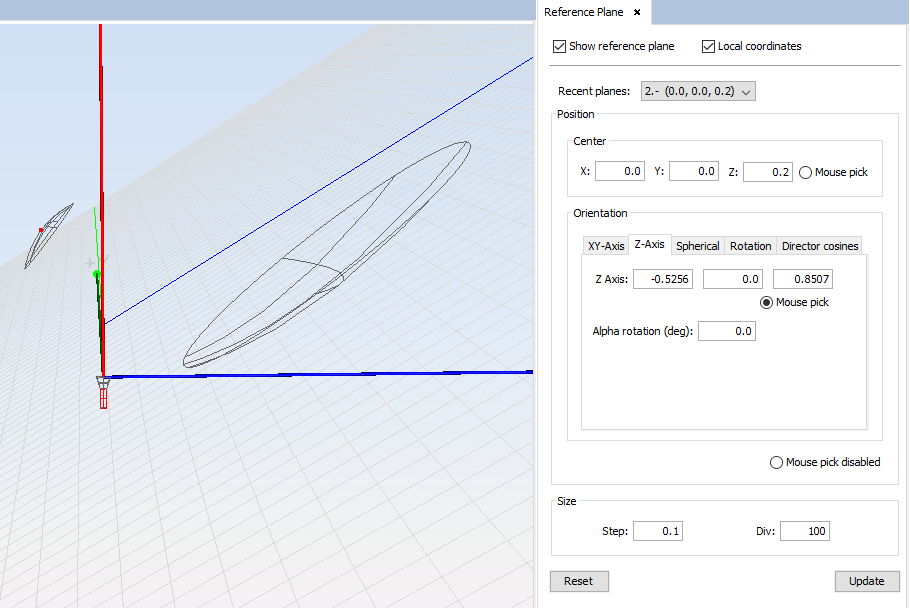Click the Center X input field
Viewport: 910px width, 608px height.
pos(619,172)
